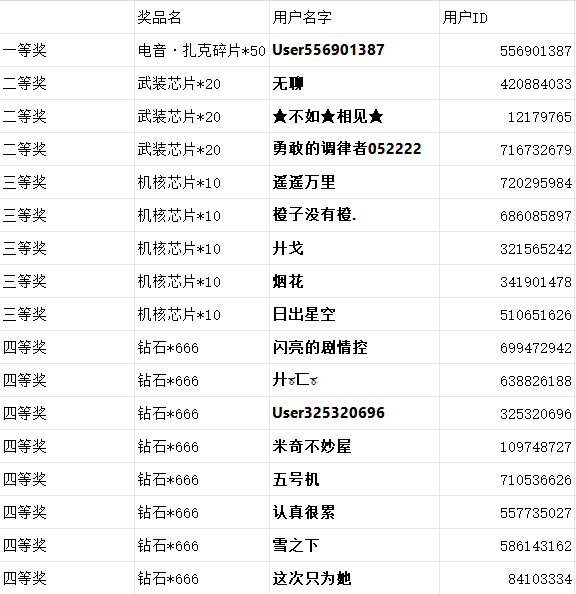
Task: Select username User556901387
Action: pyautogui.click(x=328, y=50)
